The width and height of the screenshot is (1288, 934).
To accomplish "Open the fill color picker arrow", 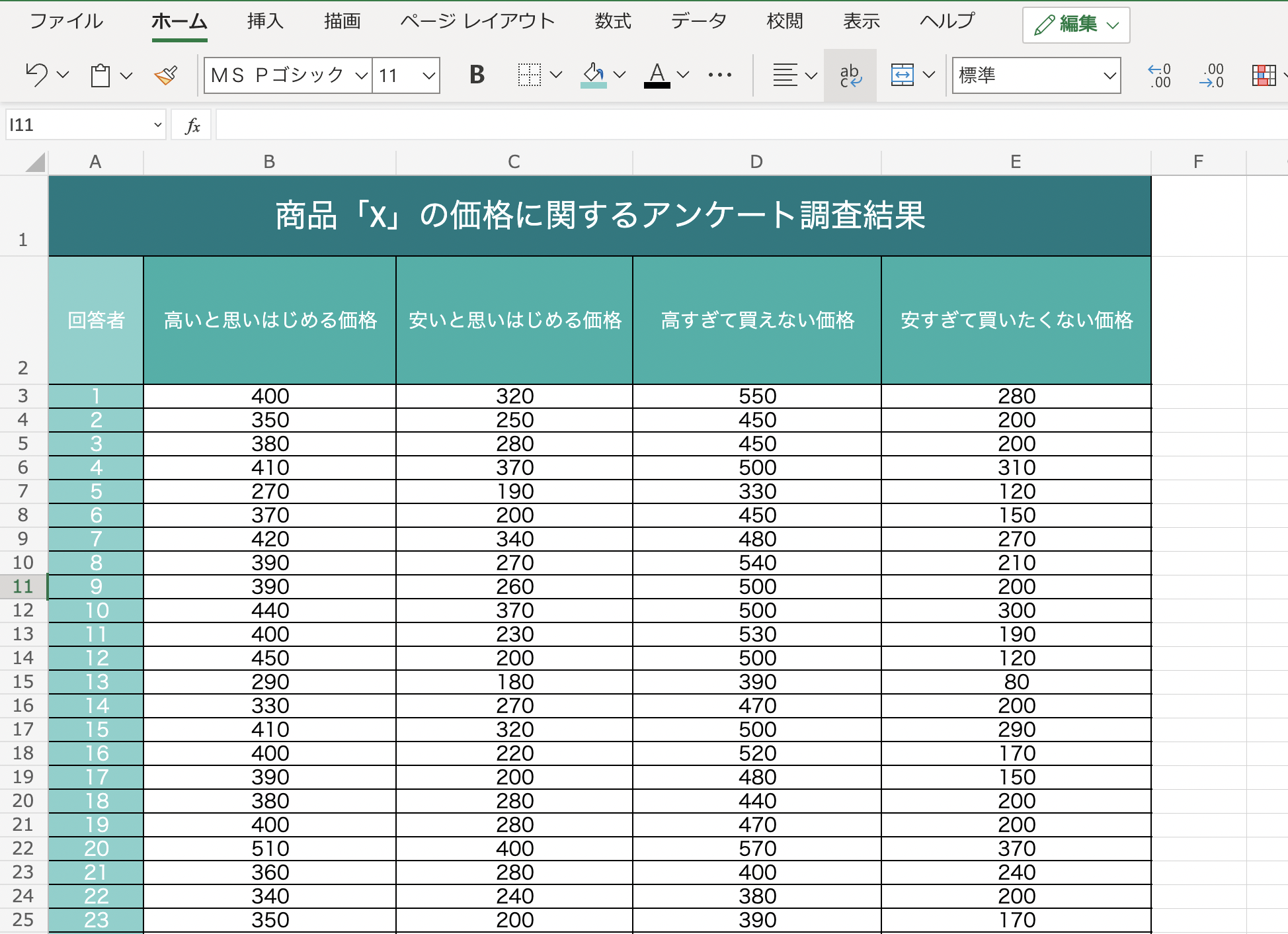I will pos(620,75).
